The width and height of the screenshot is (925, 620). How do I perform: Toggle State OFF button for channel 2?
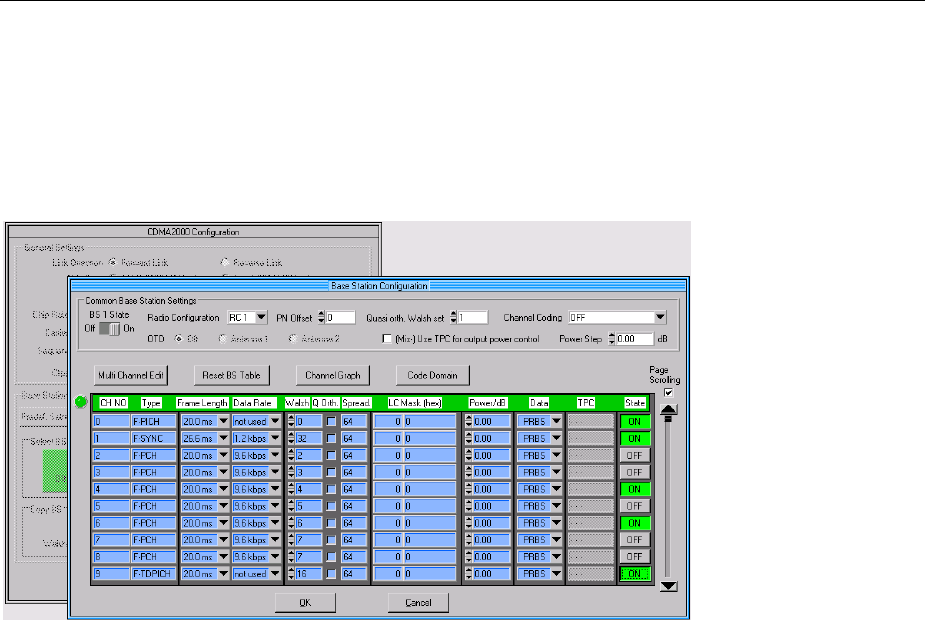pos(635,455)
